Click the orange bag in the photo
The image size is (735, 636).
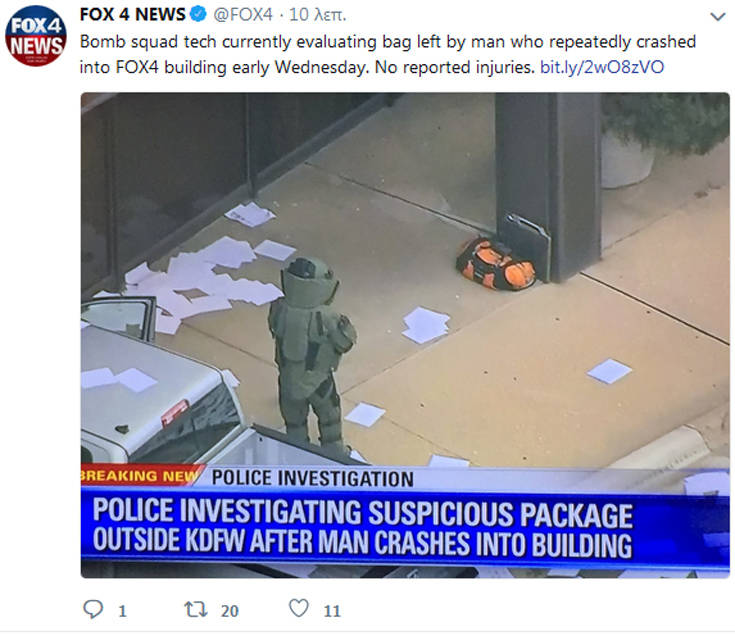(495, 263)
